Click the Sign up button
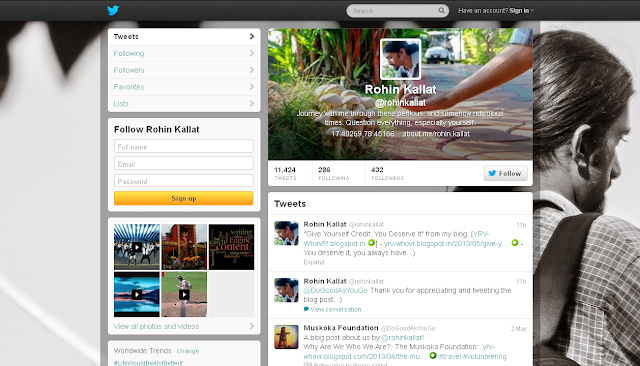This screenshot has height=366, width=640. [x=184, y=198]
